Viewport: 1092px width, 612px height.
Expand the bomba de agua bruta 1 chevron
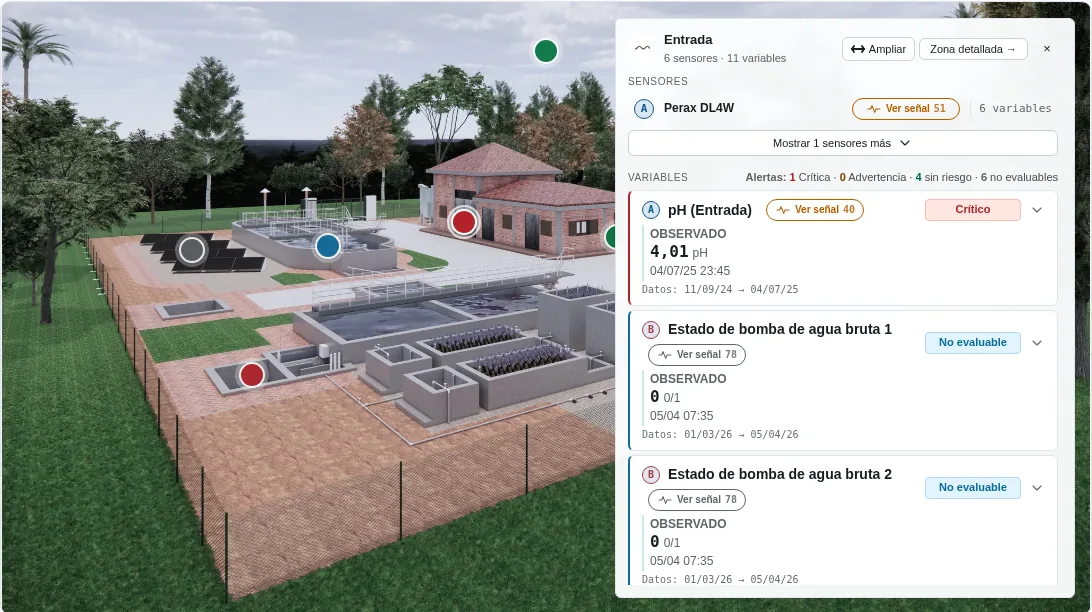pyautogui.click(x=1037, y=343)
